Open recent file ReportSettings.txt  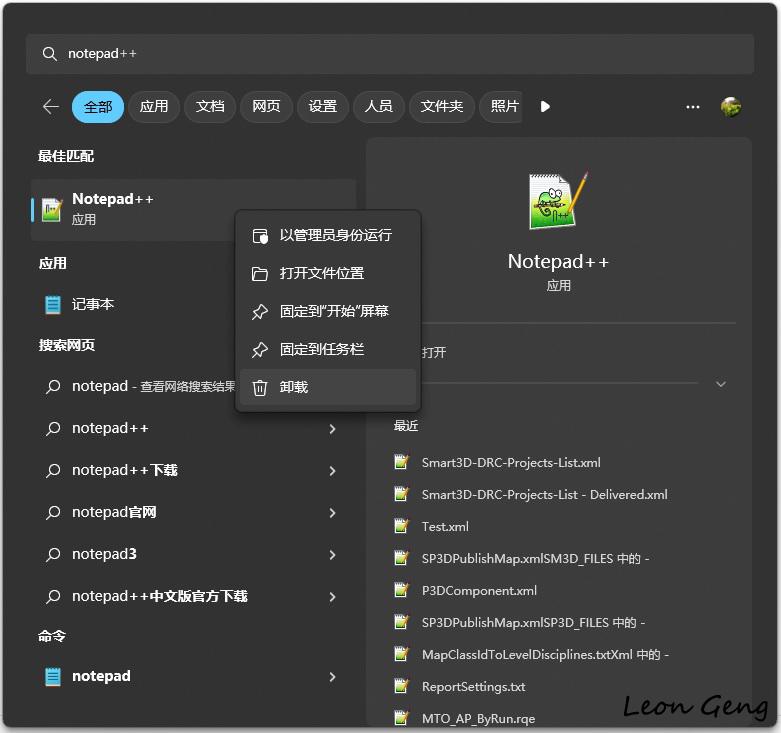point(474,687)
